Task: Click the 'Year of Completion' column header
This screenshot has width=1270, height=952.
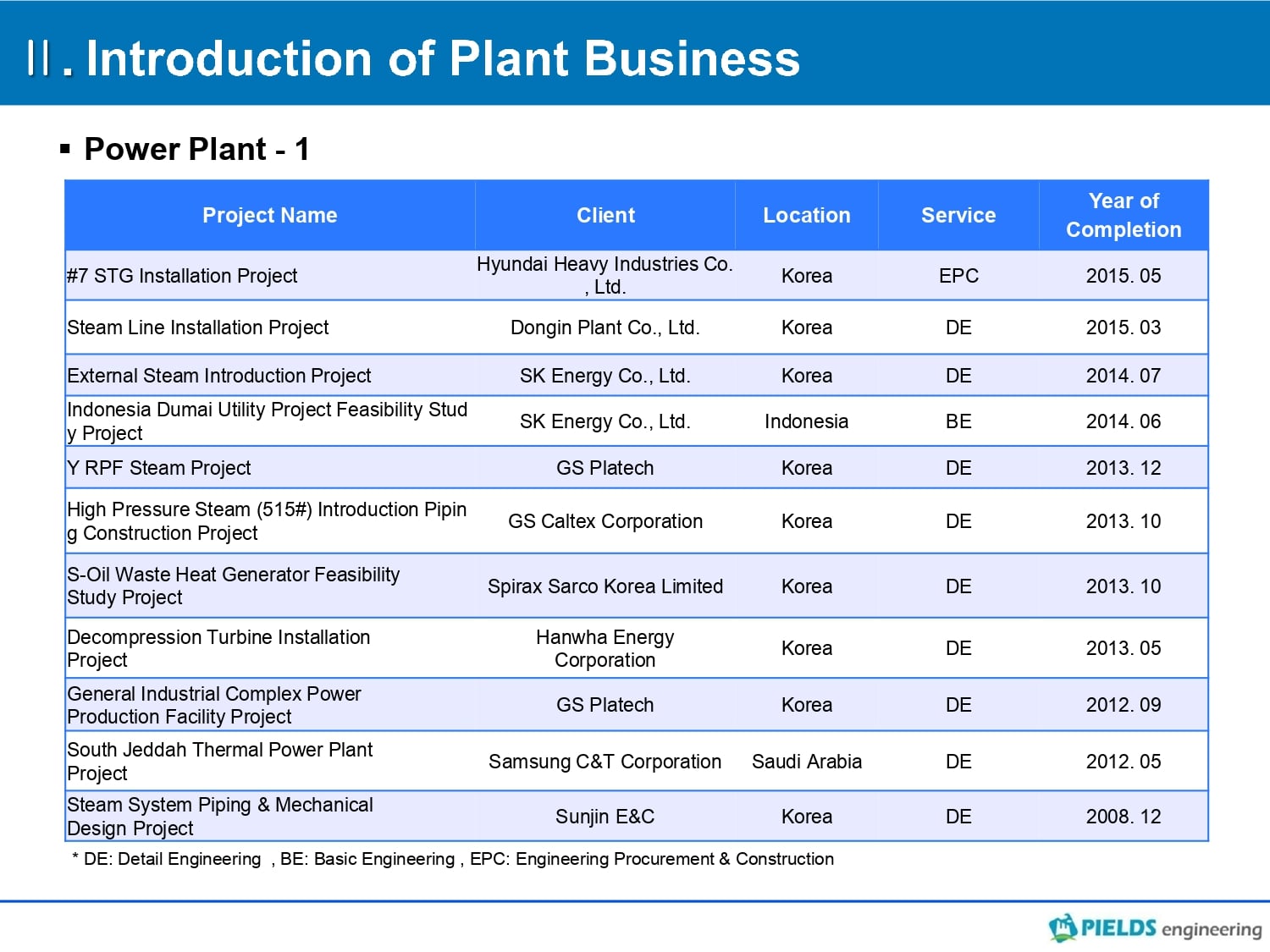Action: click(1124, 215)
